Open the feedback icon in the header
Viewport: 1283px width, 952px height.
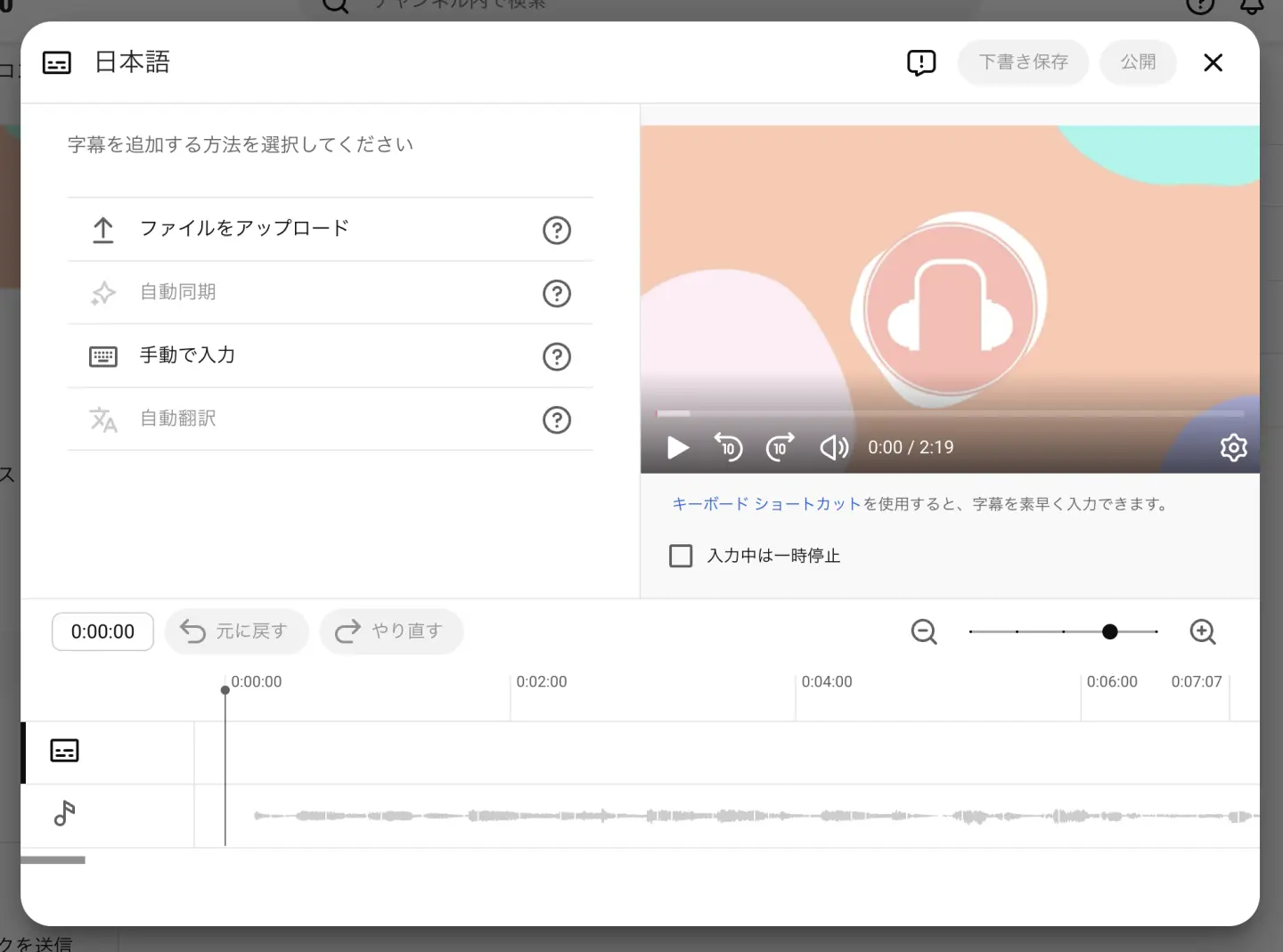click(921, 62)
